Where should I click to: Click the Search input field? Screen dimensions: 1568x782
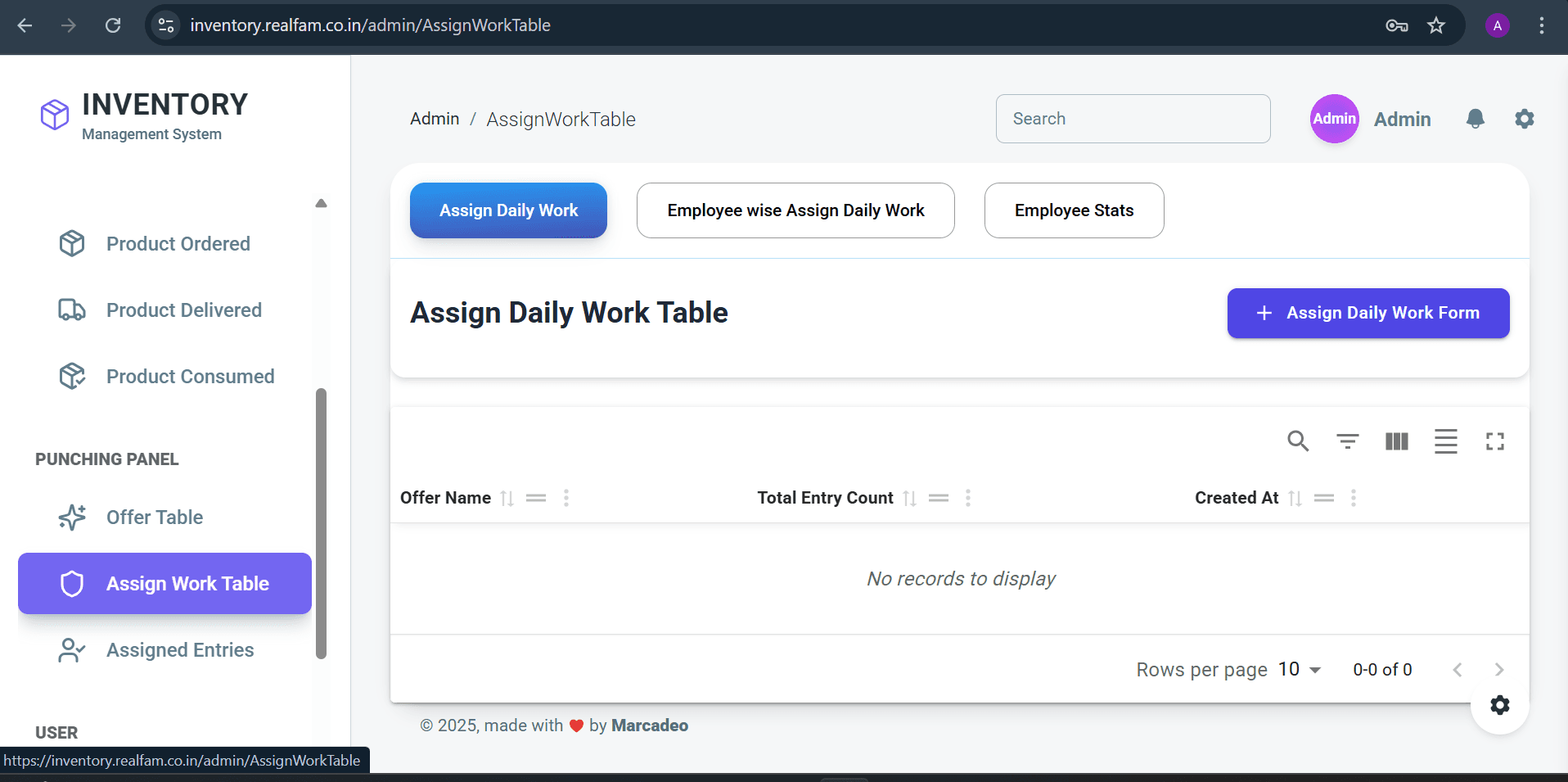point(1133,119)
